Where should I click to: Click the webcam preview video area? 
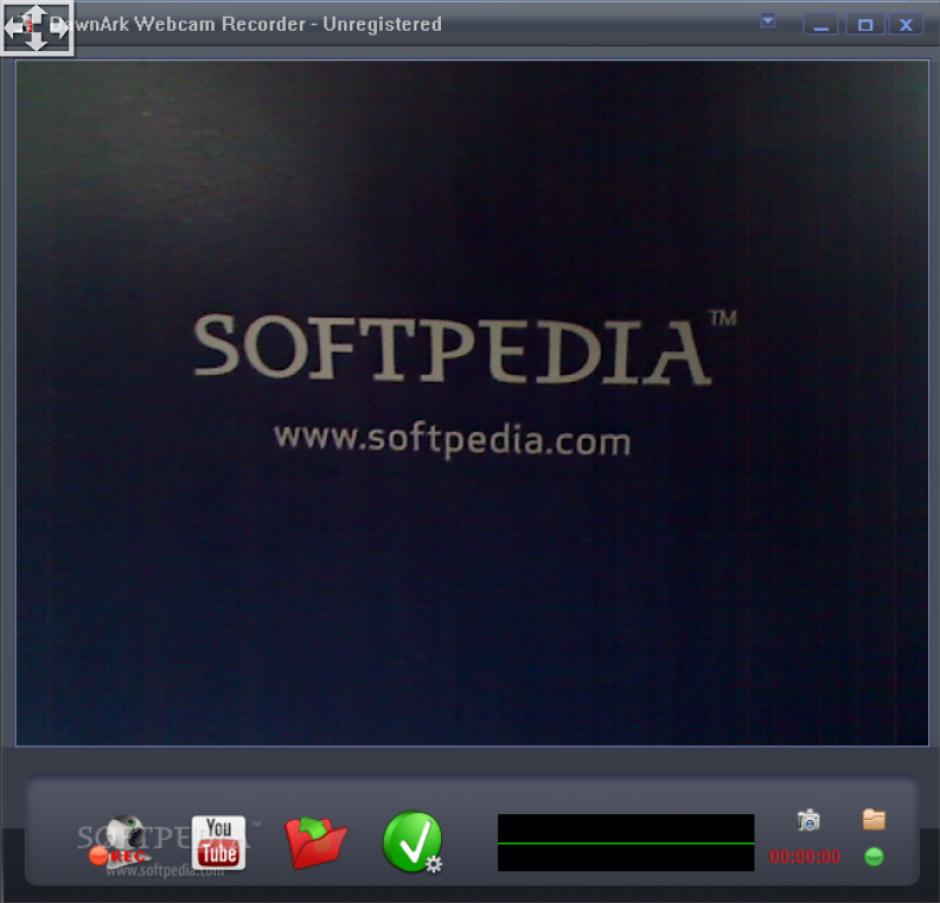click(472, 403)
